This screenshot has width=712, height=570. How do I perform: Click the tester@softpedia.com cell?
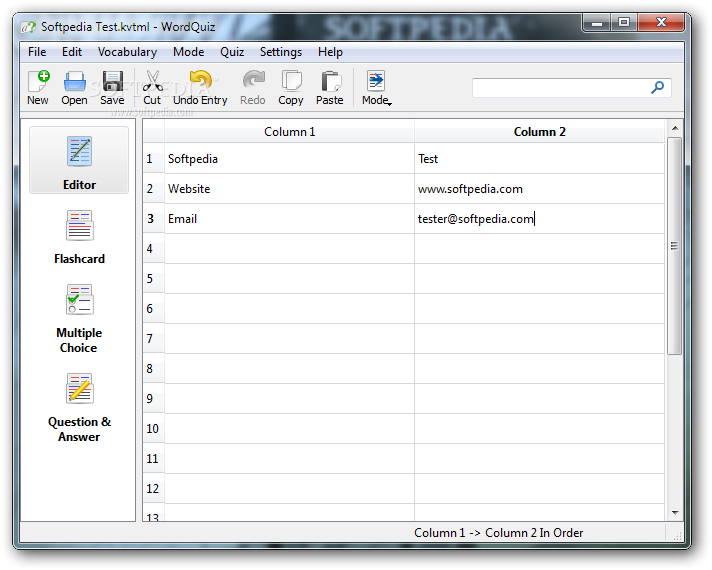[x=539, y=218]
